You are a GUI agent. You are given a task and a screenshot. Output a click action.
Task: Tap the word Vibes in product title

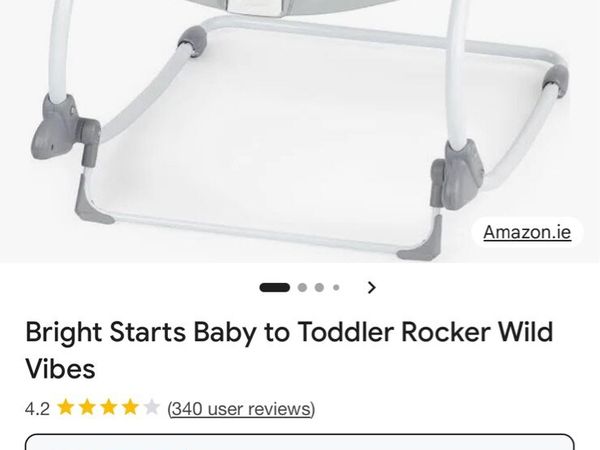click(60, 369)
